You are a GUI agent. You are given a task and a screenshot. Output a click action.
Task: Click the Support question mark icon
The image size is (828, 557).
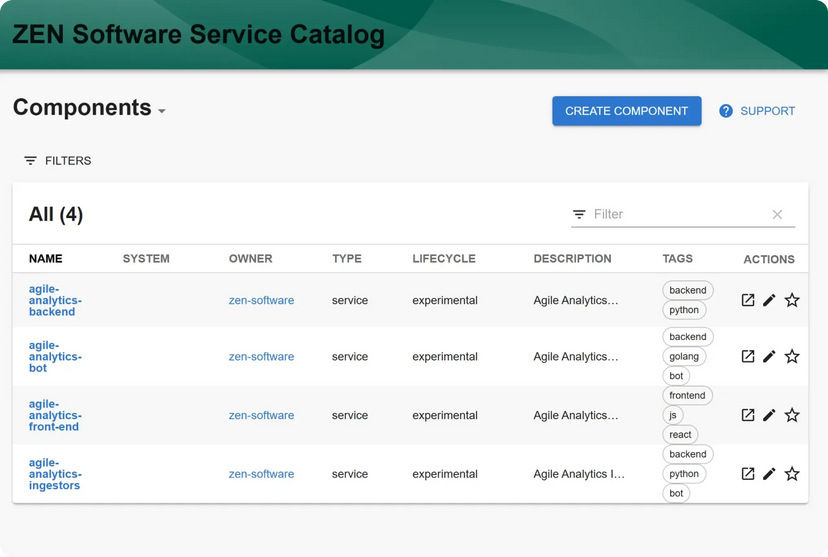tap(726, 111)
